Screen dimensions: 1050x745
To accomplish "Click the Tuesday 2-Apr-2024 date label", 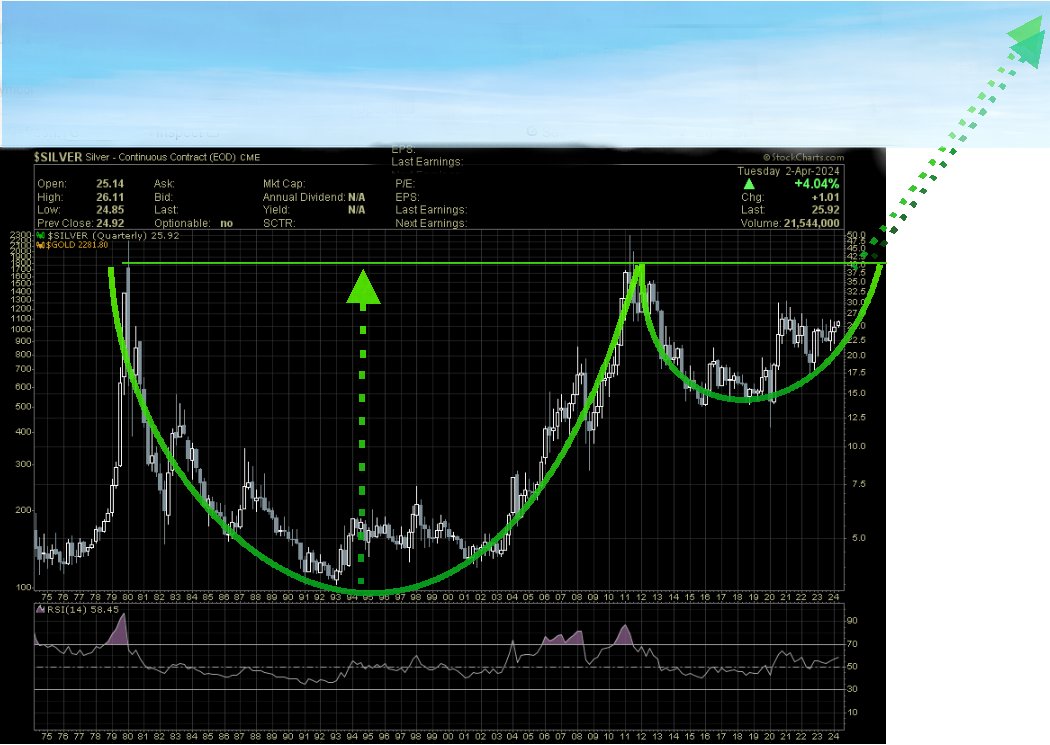I will click(788, 171).
